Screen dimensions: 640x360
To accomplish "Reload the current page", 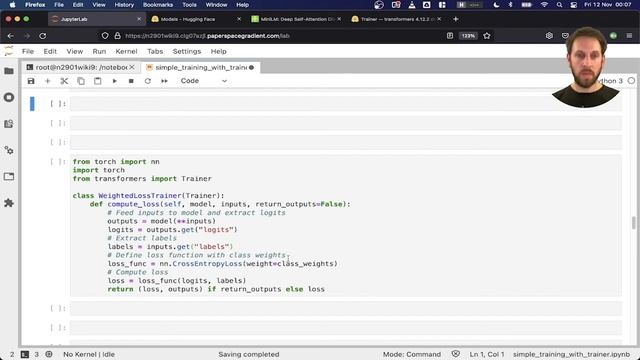I will pyautogui.click(x=42, y=36).
